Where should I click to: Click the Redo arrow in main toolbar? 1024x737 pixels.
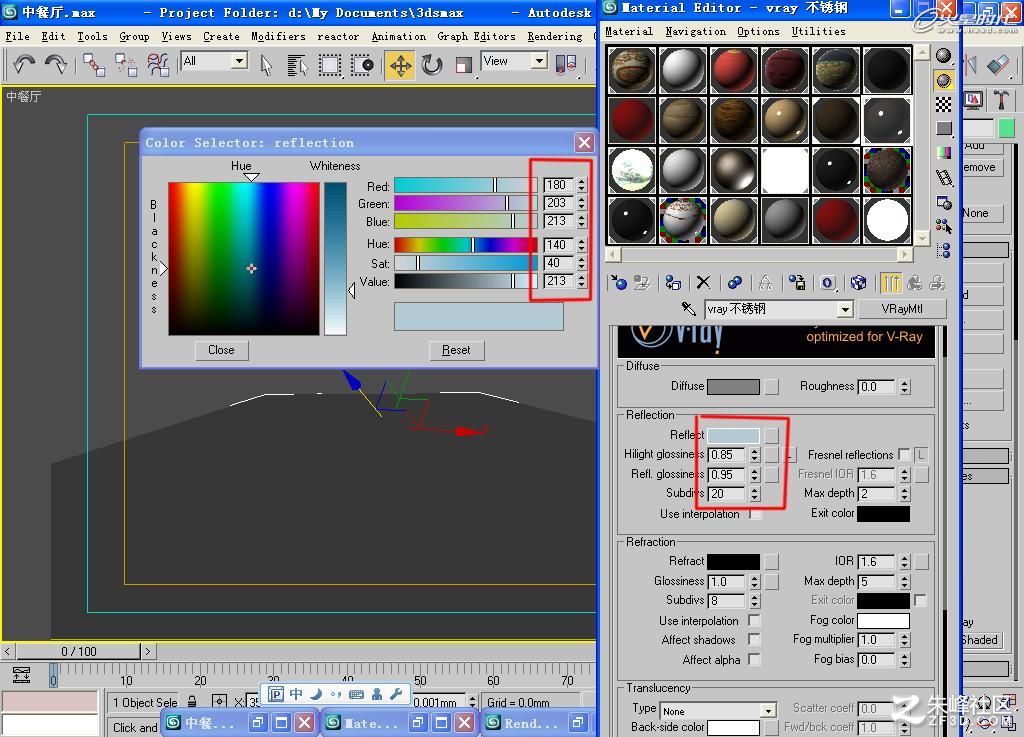56,64
